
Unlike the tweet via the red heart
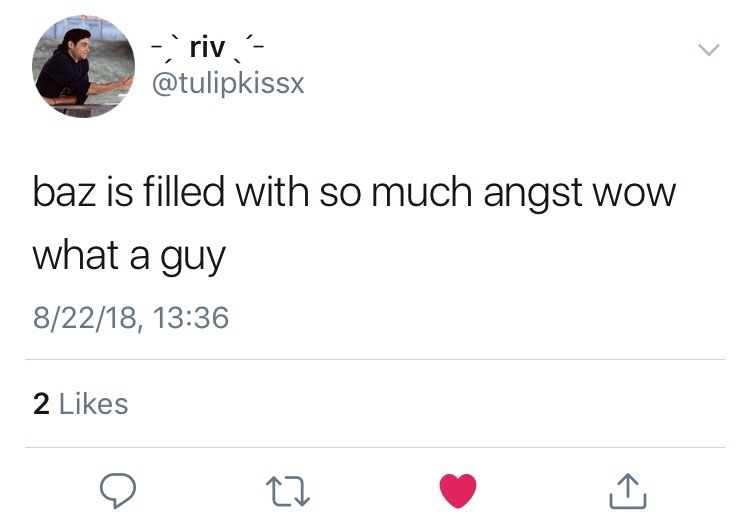458,491
